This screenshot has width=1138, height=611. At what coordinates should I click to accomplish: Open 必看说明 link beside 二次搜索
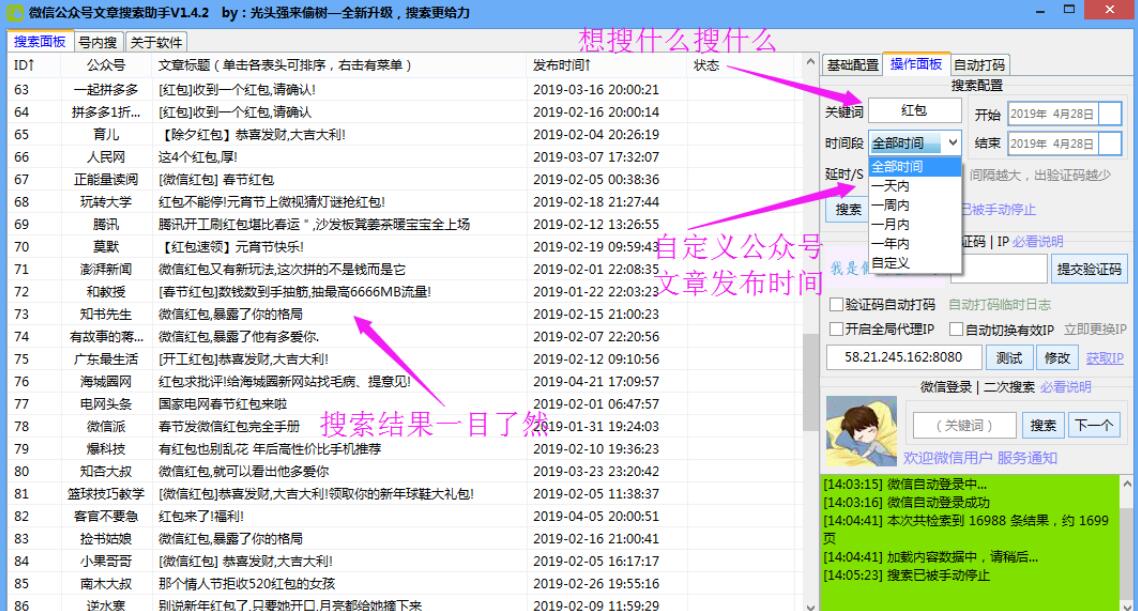[x=1065, y=387]
